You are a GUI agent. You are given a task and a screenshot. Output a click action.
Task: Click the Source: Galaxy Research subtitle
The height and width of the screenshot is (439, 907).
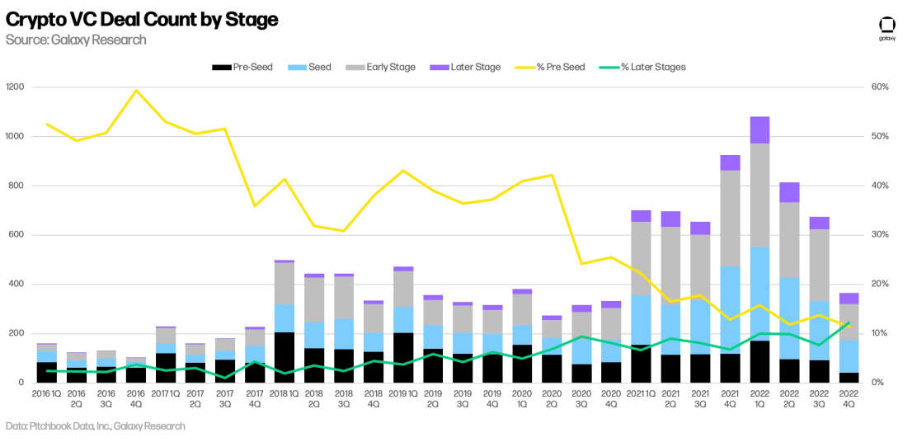(x=76, y=40)
